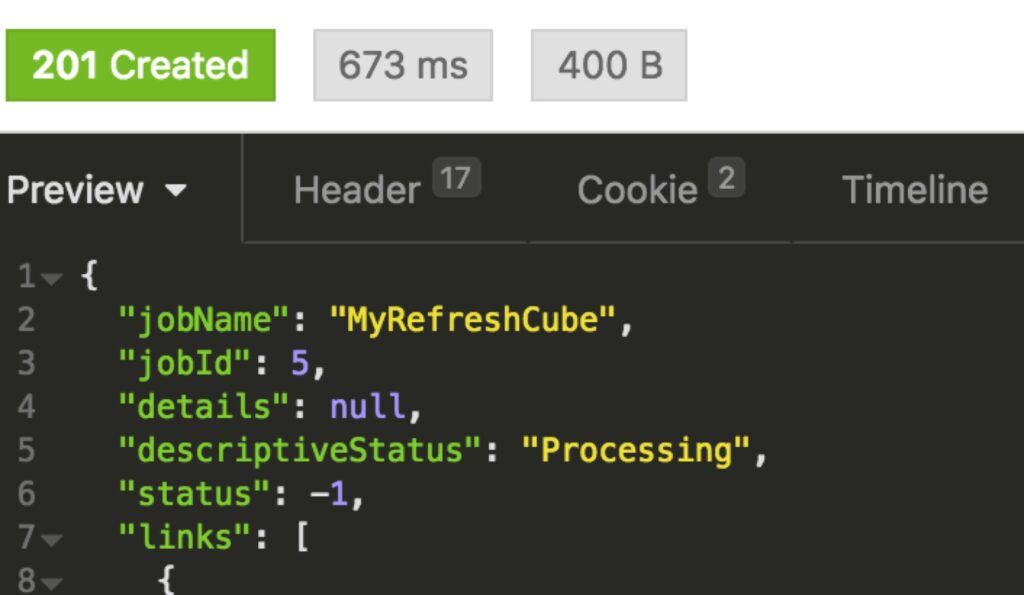Switch to the Cookie tab
Viewport: 1024px width, 595px height.
(637, 190)
